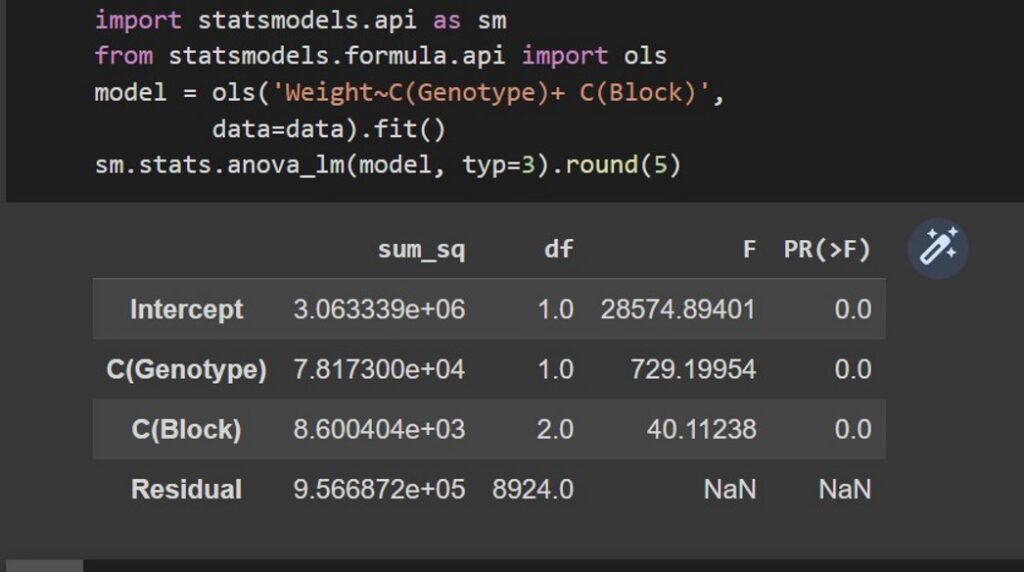Click the C(Genotype) sum_sq value 7.817300e+04
This screenshot has width=1024, height=572.
pyautogui.click(x=379, y=370)
